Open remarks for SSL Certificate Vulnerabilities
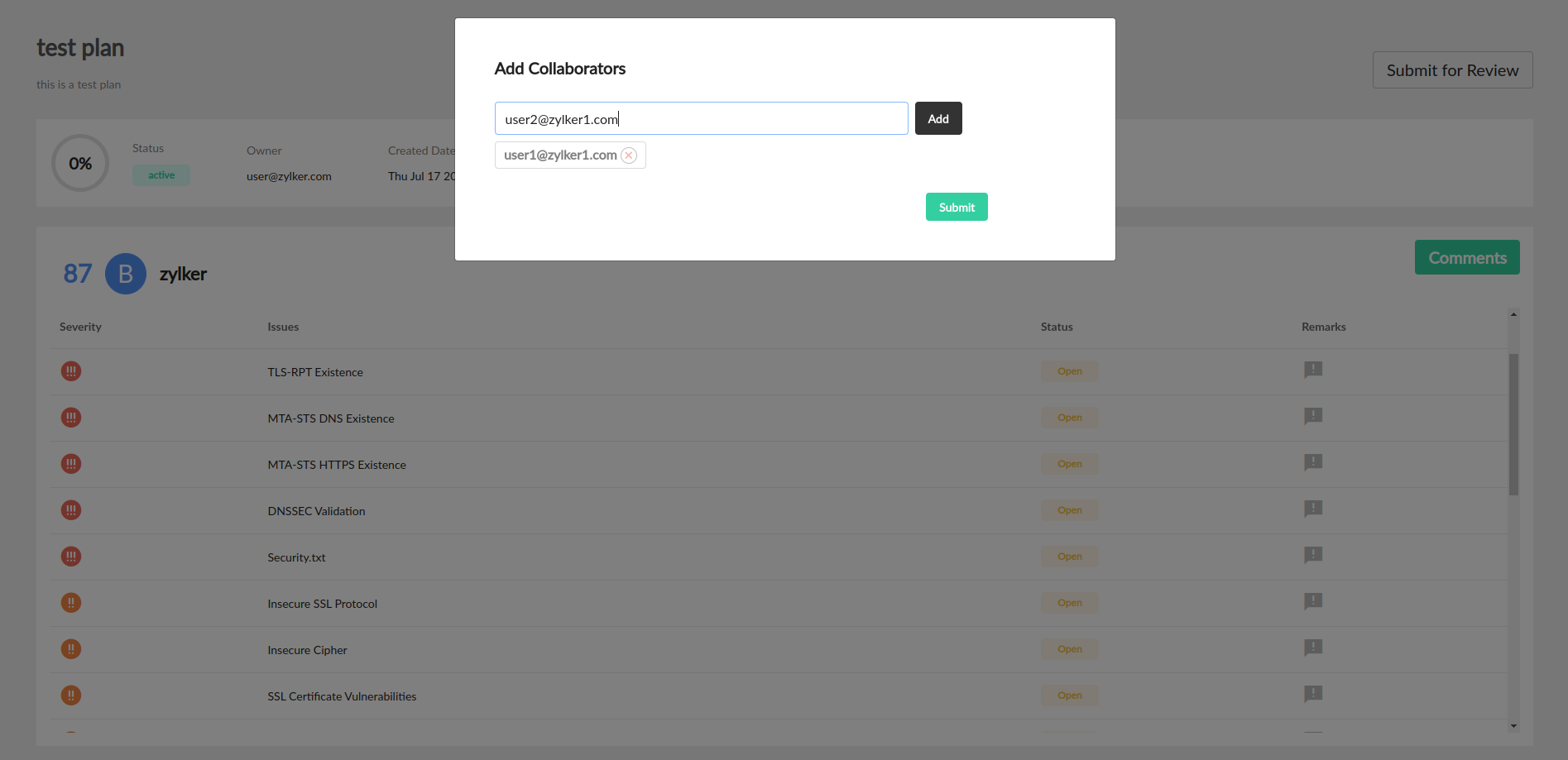Screen dimensions: 1568x760 pos(1312,694)
